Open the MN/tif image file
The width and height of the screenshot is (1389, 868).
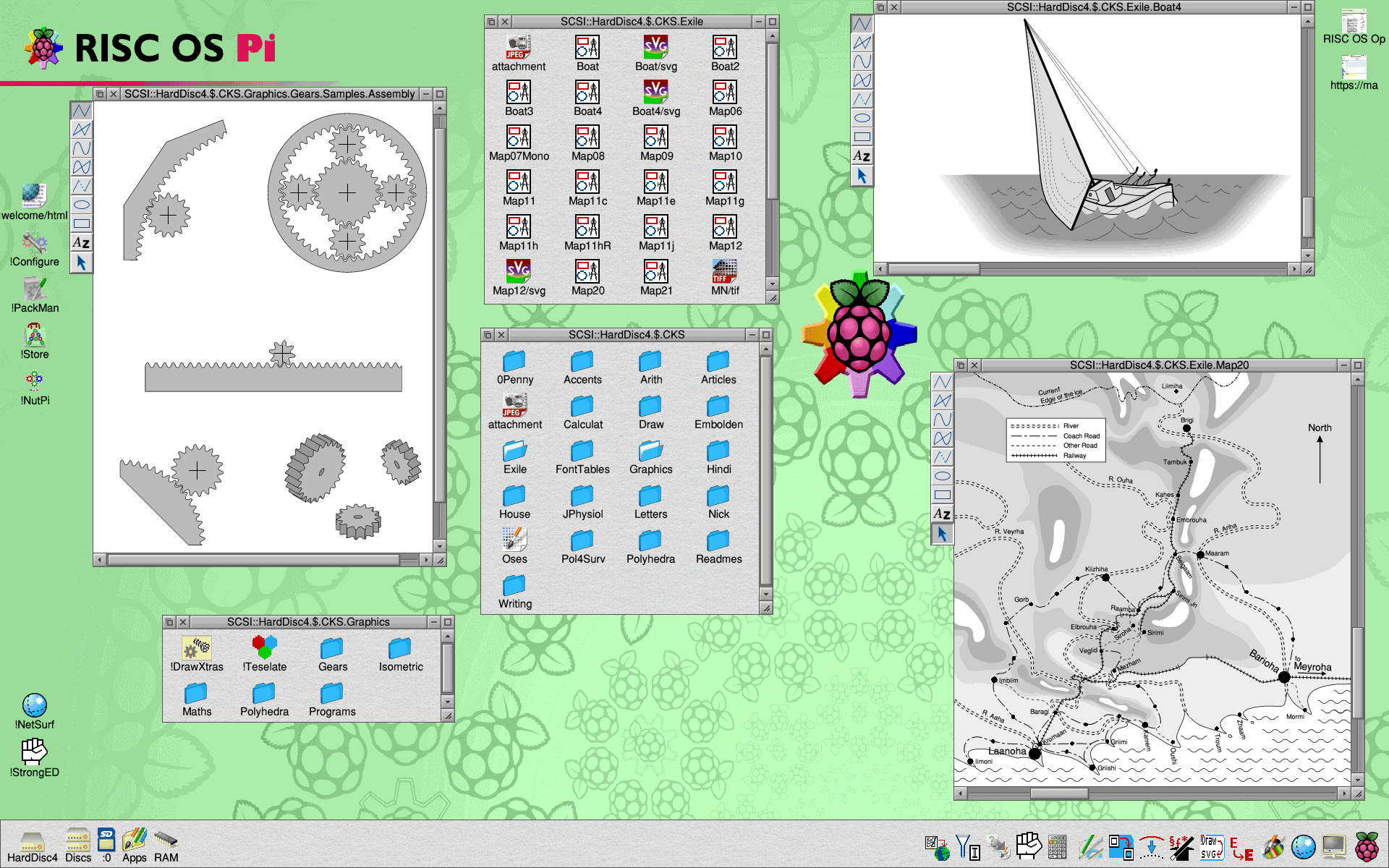[x=725, y=278]
